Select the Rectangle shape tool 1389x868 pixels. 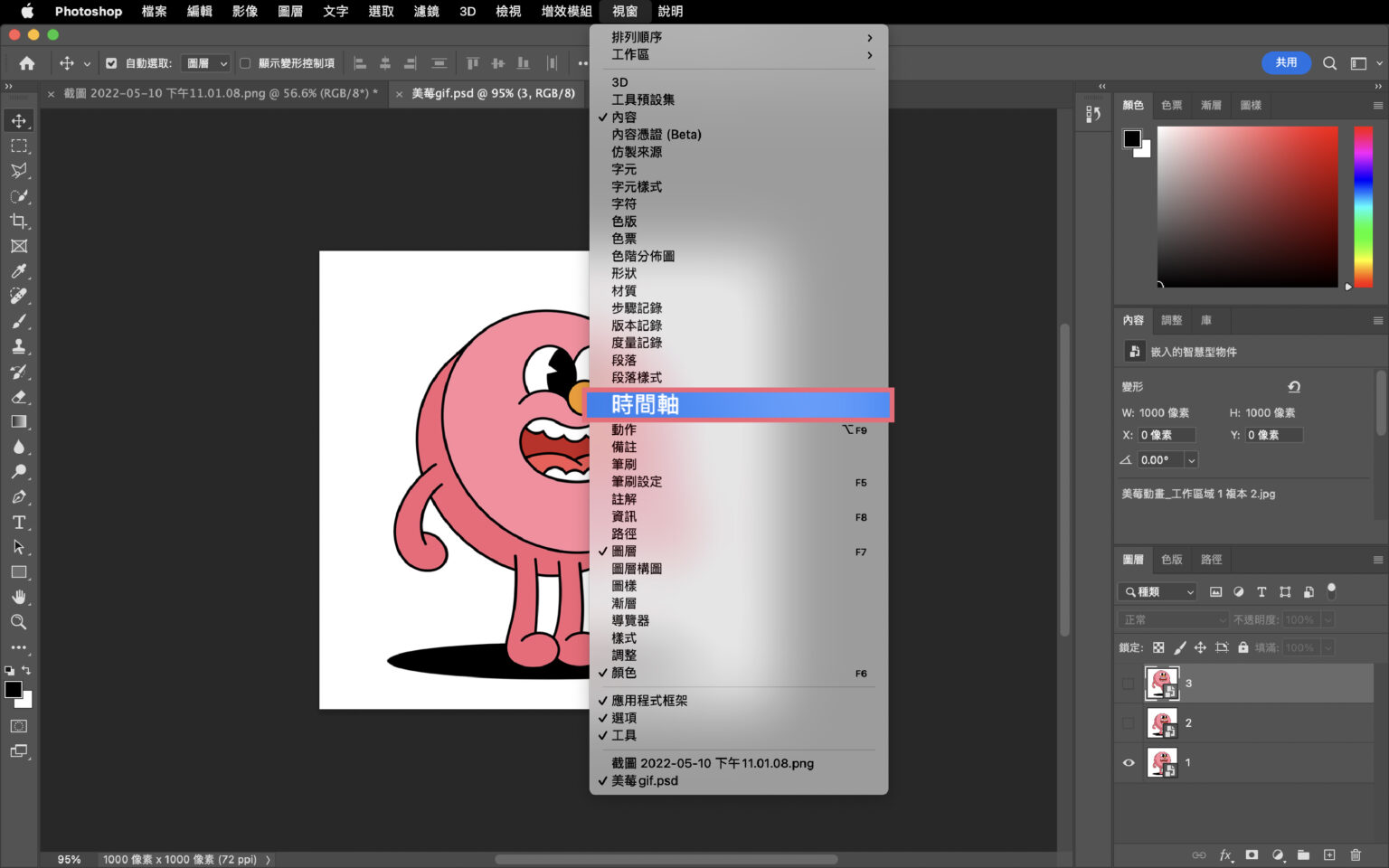[x=19, y=572]
